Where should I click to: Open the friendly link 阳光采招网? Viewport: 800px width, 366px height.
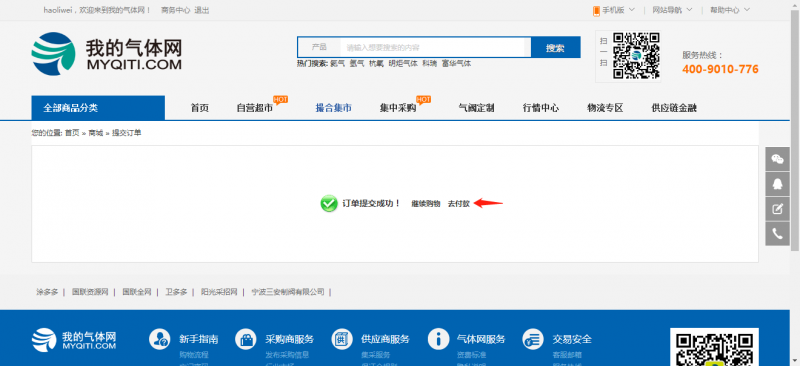(219, 292)
